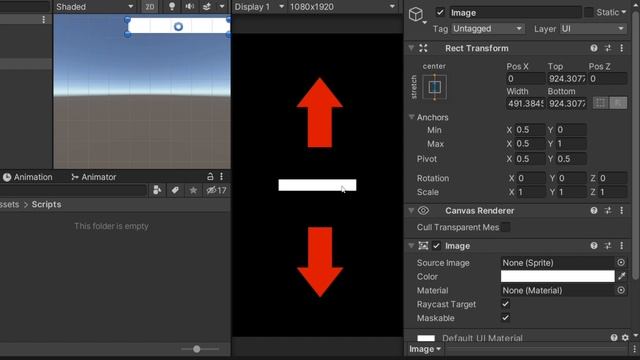This screenshot has height=360, width=640.
Task: Collapse the Rect Transform component
Action: [411, 48]
